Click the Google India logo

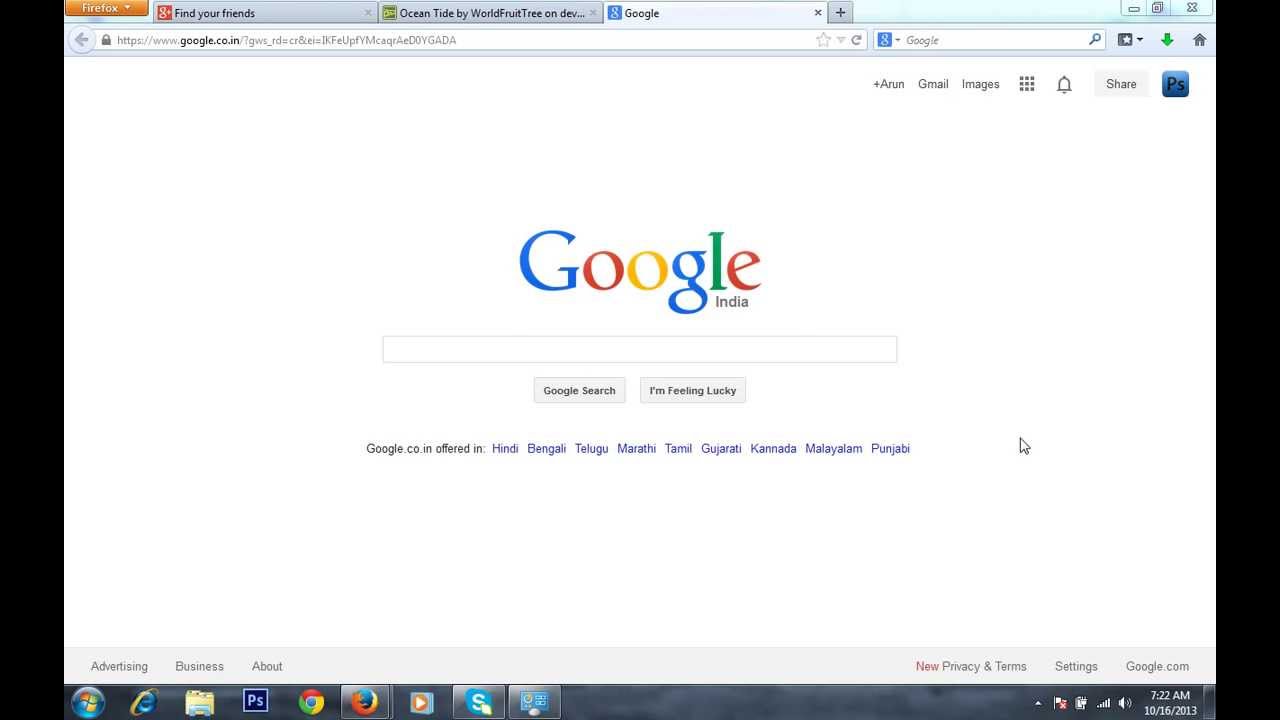pyautogui.click(x=640, y=271)
